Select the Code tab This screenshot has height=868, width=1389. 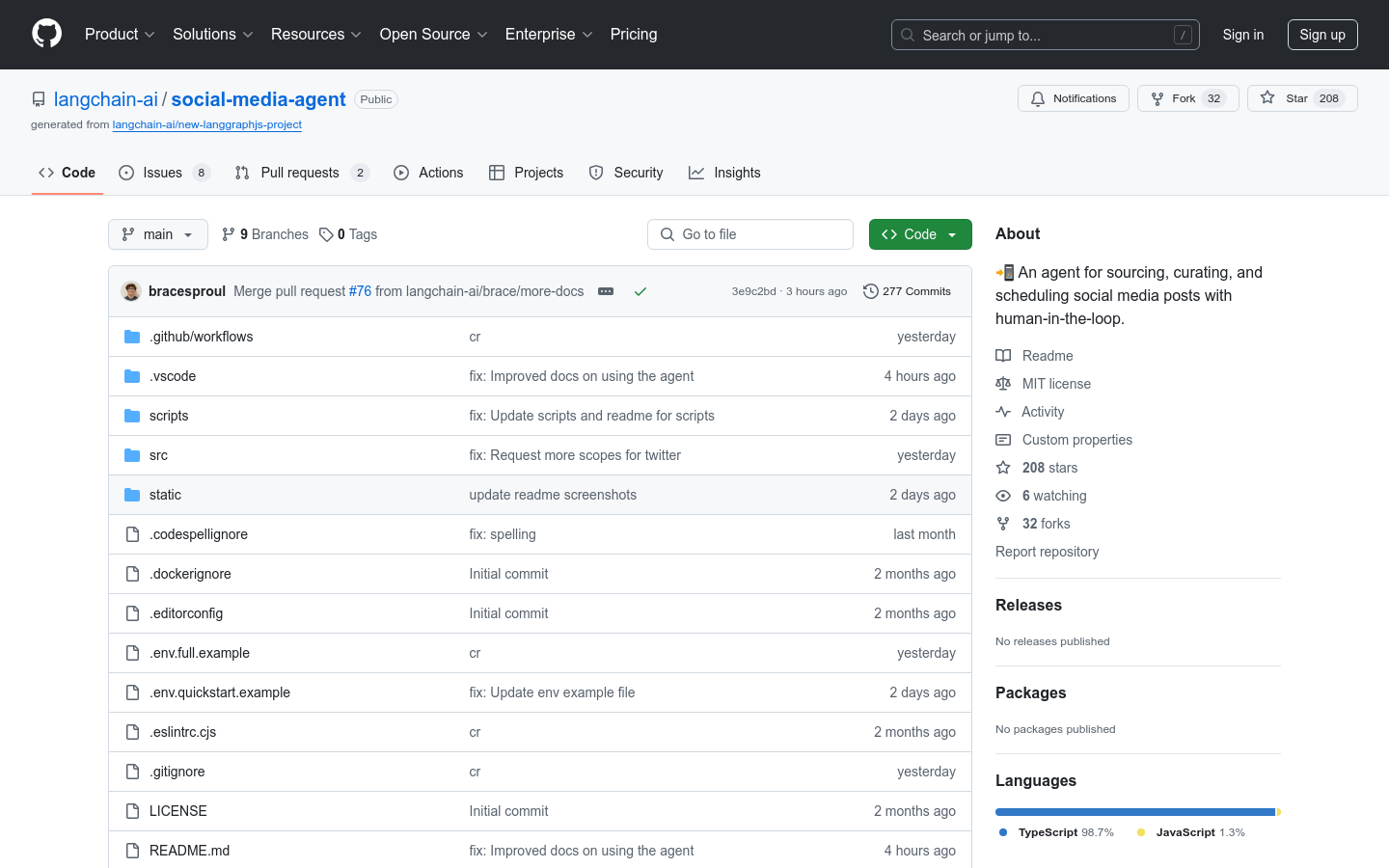coord(68,173)
